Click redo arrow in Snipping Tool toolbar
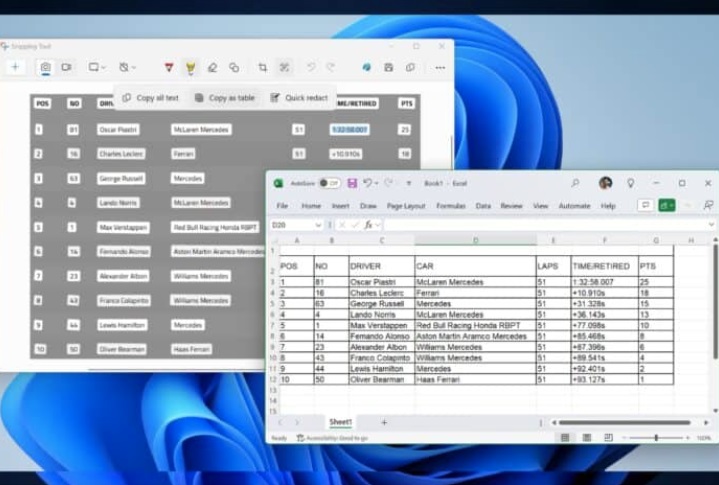 tap(331, 67)
